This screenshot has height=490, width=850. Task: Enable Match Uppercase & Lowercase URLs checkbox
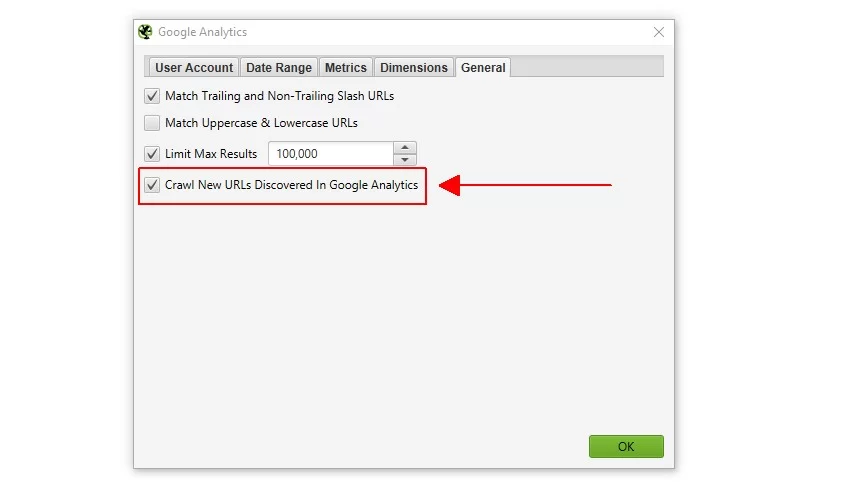click(x=152, y=123)
